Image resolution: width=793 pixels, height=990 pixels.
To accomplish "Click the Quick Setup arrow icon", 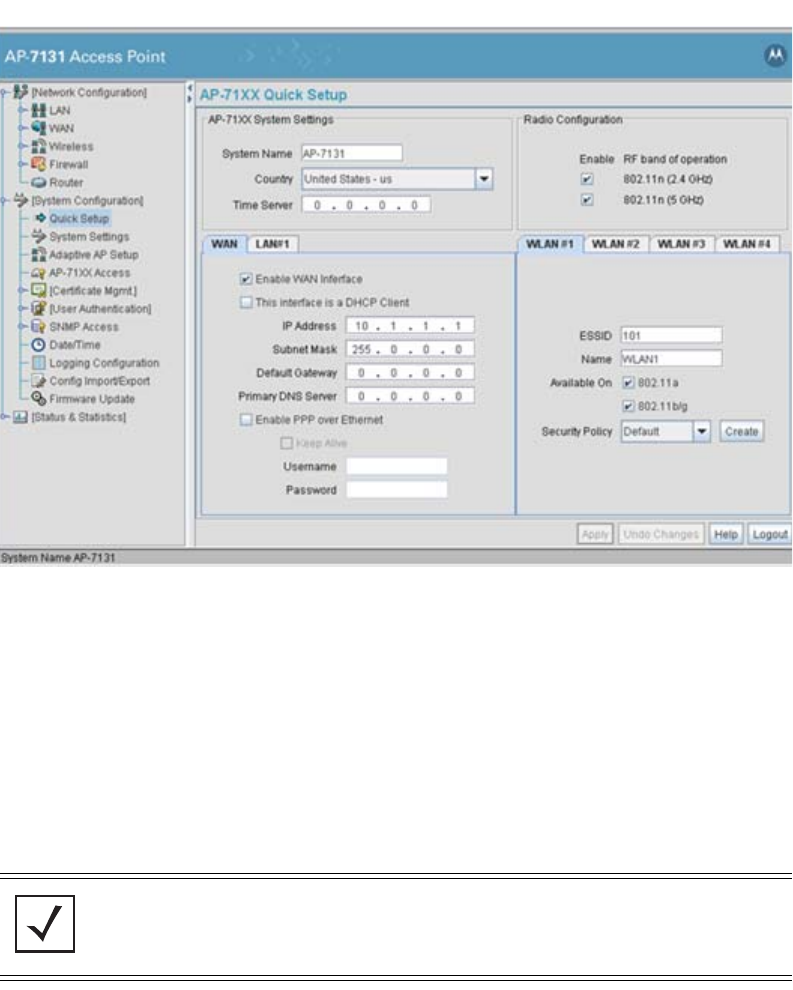I will pos(40,218).
